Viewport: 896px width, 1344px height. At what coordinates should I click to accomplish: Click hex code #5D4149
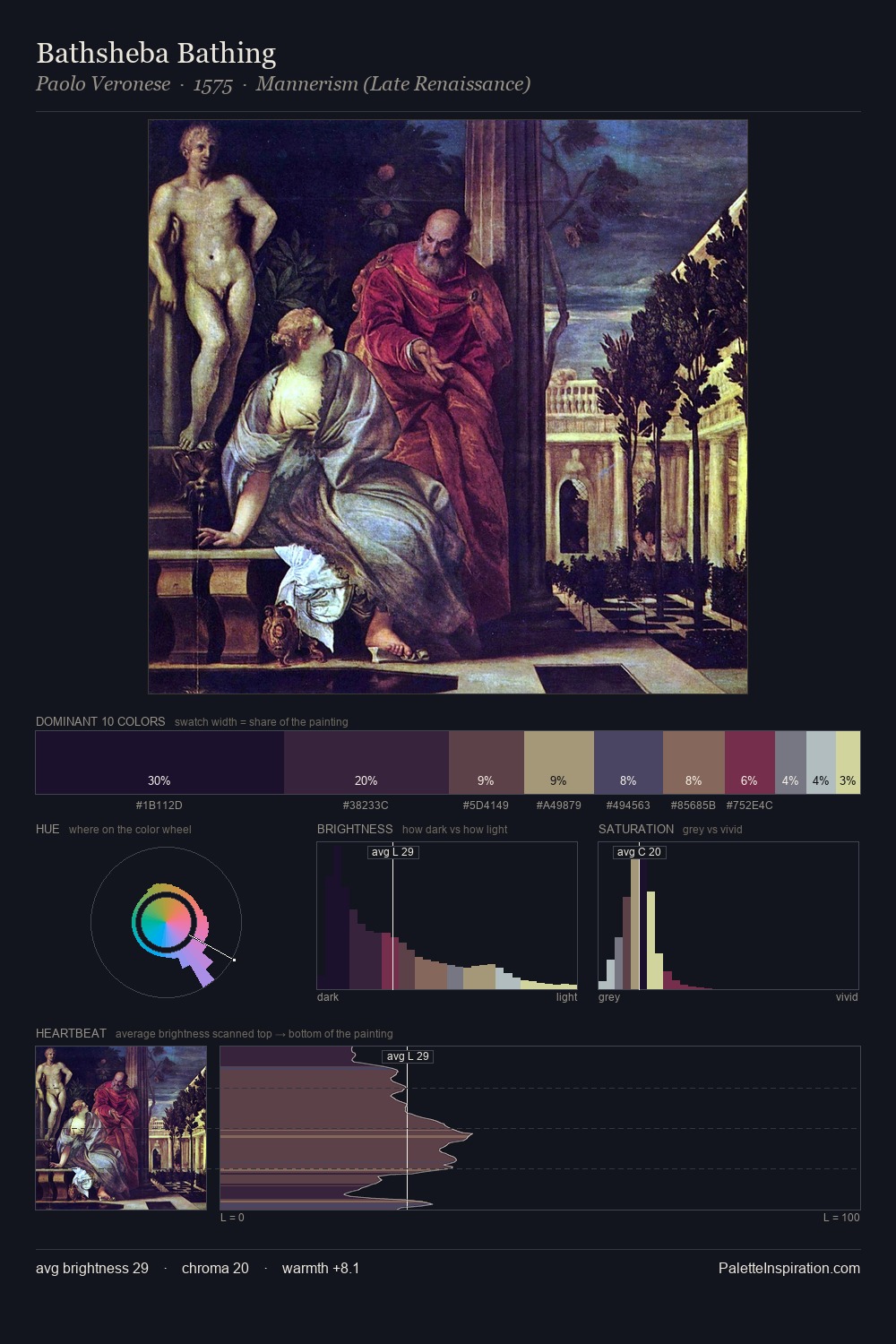coord(486,806)
